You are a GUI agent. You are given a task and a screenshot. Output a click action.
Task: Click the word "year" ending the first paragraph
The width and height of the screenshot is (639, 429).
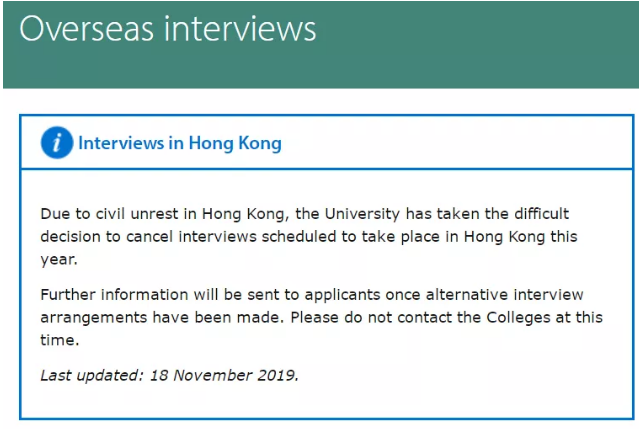tap(58, 258)
